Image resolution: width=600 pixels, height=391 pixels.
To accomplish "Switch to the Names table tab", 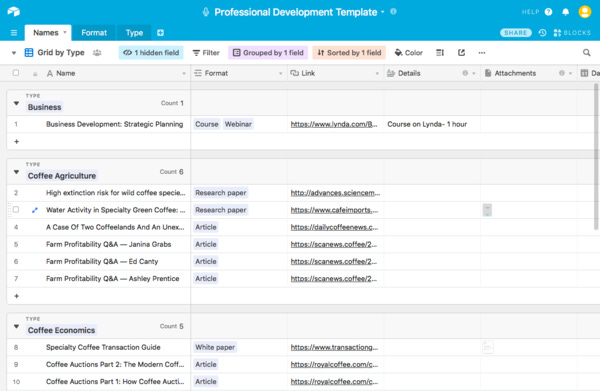I will (48, 33).
